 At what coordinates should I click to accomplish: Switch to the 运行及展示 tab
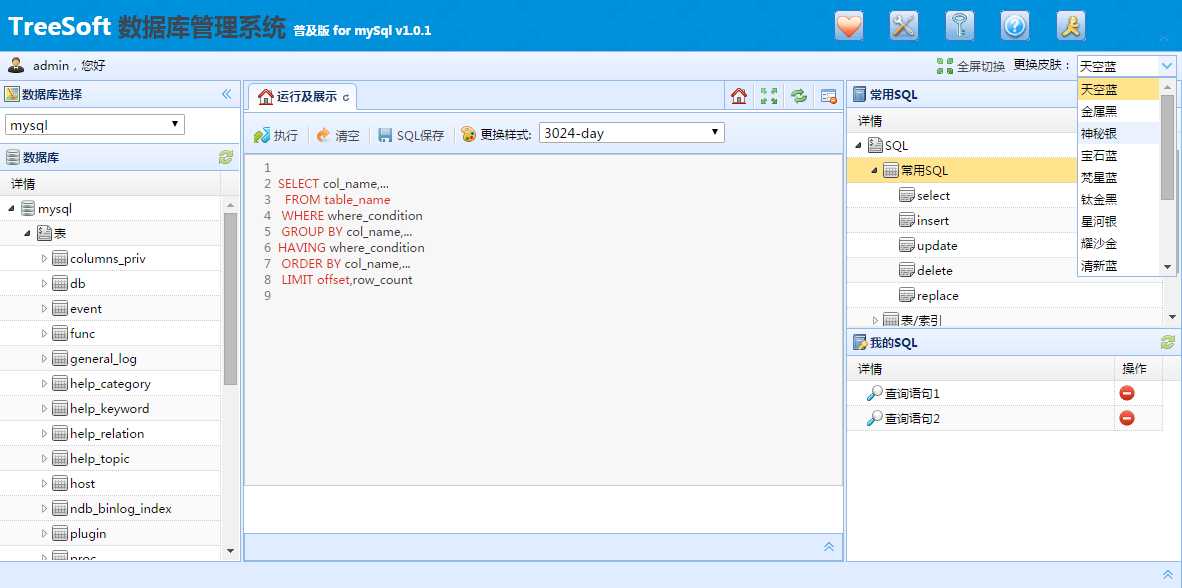(302, 96)
